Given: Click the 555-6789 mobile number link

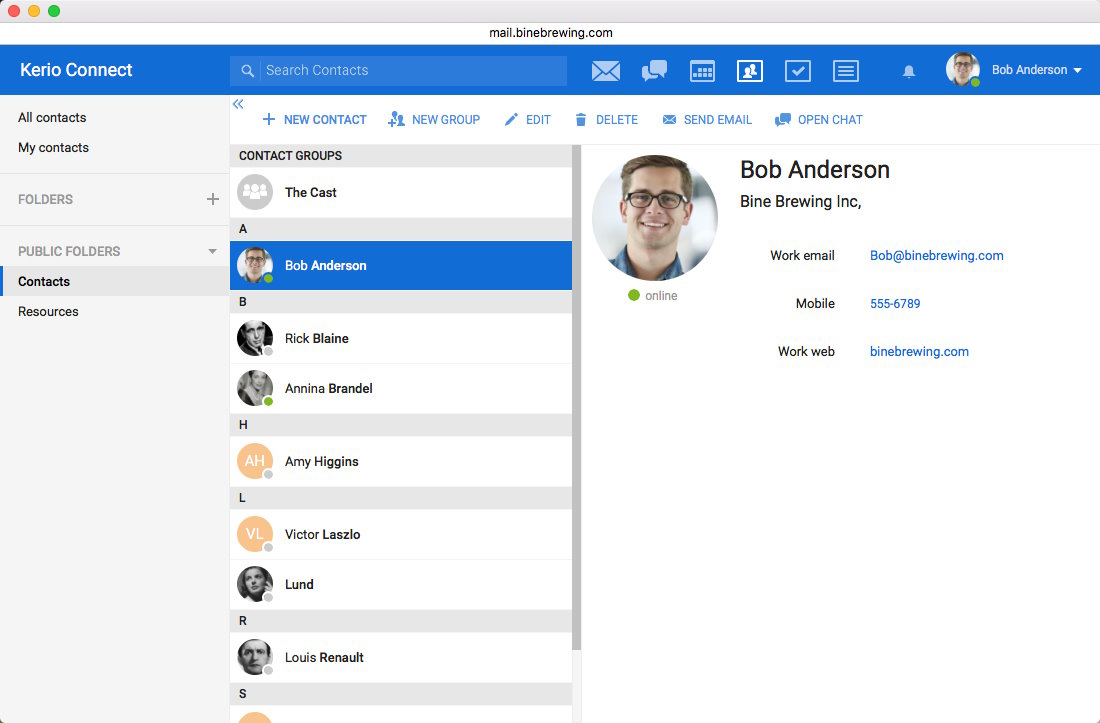Looking at the screenshot, I should tap(895, 304).
